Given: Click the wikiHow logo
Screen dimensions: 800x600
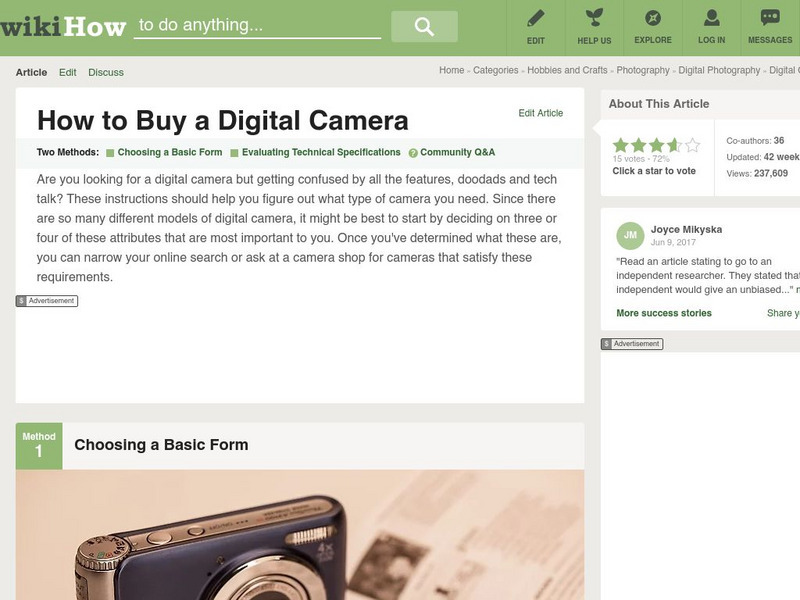Looking at the screenshot, I should [x=63, y=26].
